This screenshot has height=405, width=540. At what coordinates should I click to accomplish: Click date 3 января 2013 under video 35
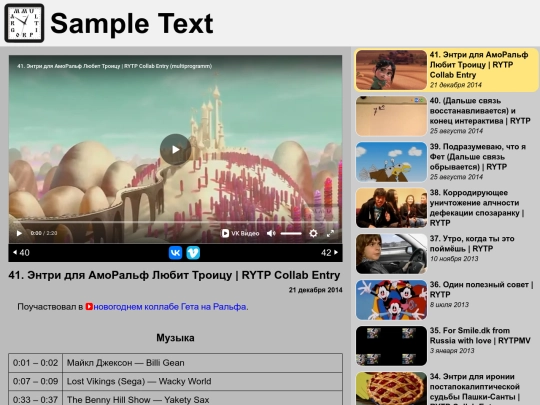452,351
